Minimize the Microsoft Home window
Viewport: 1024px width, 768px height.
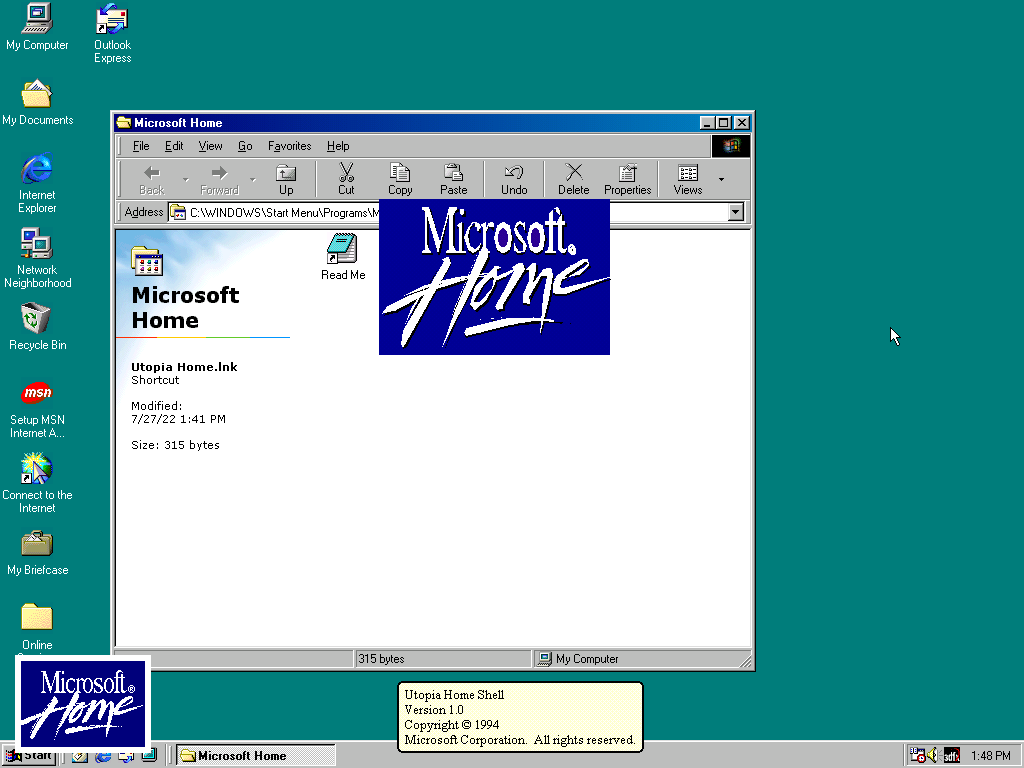click(x=707, y=123)
